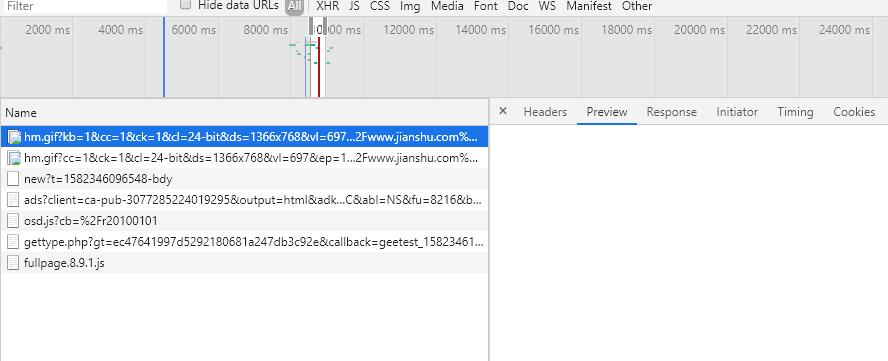The height and width of the screenshot is (361, 888).
Task: Click document icon of fullpage.8.9.1.js row
Action: (14, 263)
